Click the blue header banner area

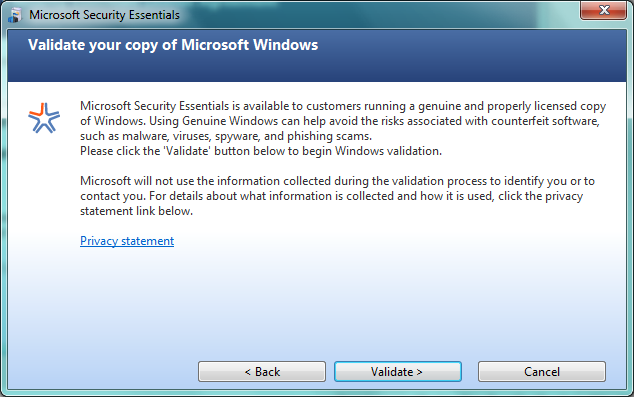coord(317,56)
